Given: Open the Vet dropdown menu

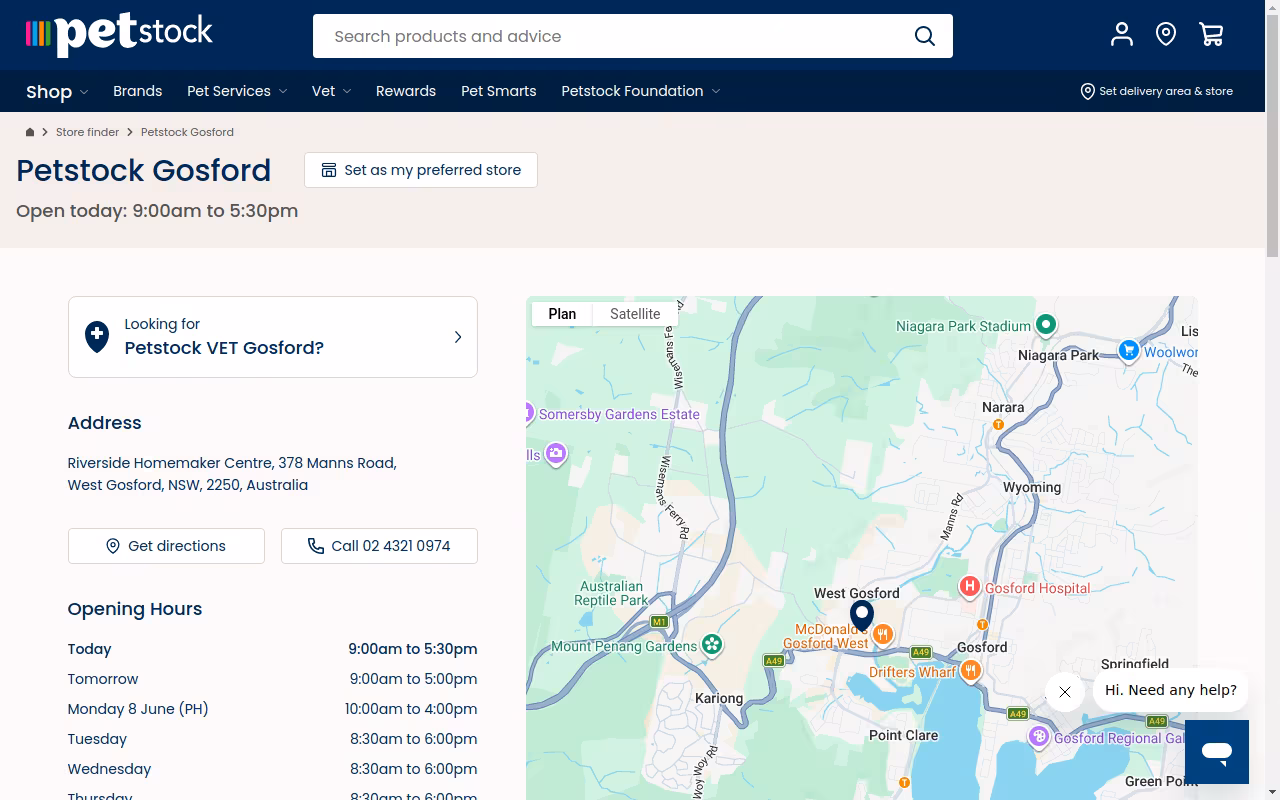Looking at the screenshot, I should click(x=331, y=91).
